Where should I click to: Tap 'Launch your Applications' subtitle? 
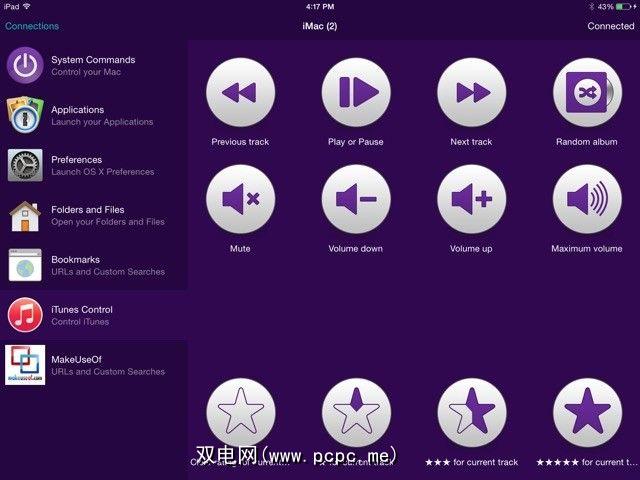coord(102,122)
